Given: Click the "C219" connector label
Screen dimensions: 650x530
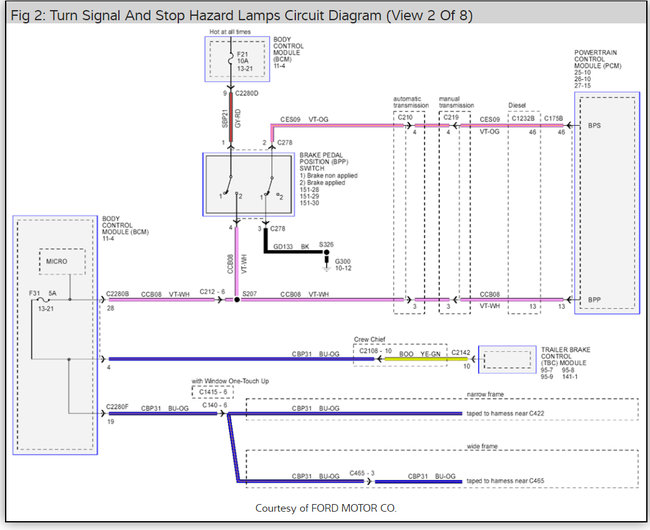Looking at the screenshot, I should tap(451, 117).
